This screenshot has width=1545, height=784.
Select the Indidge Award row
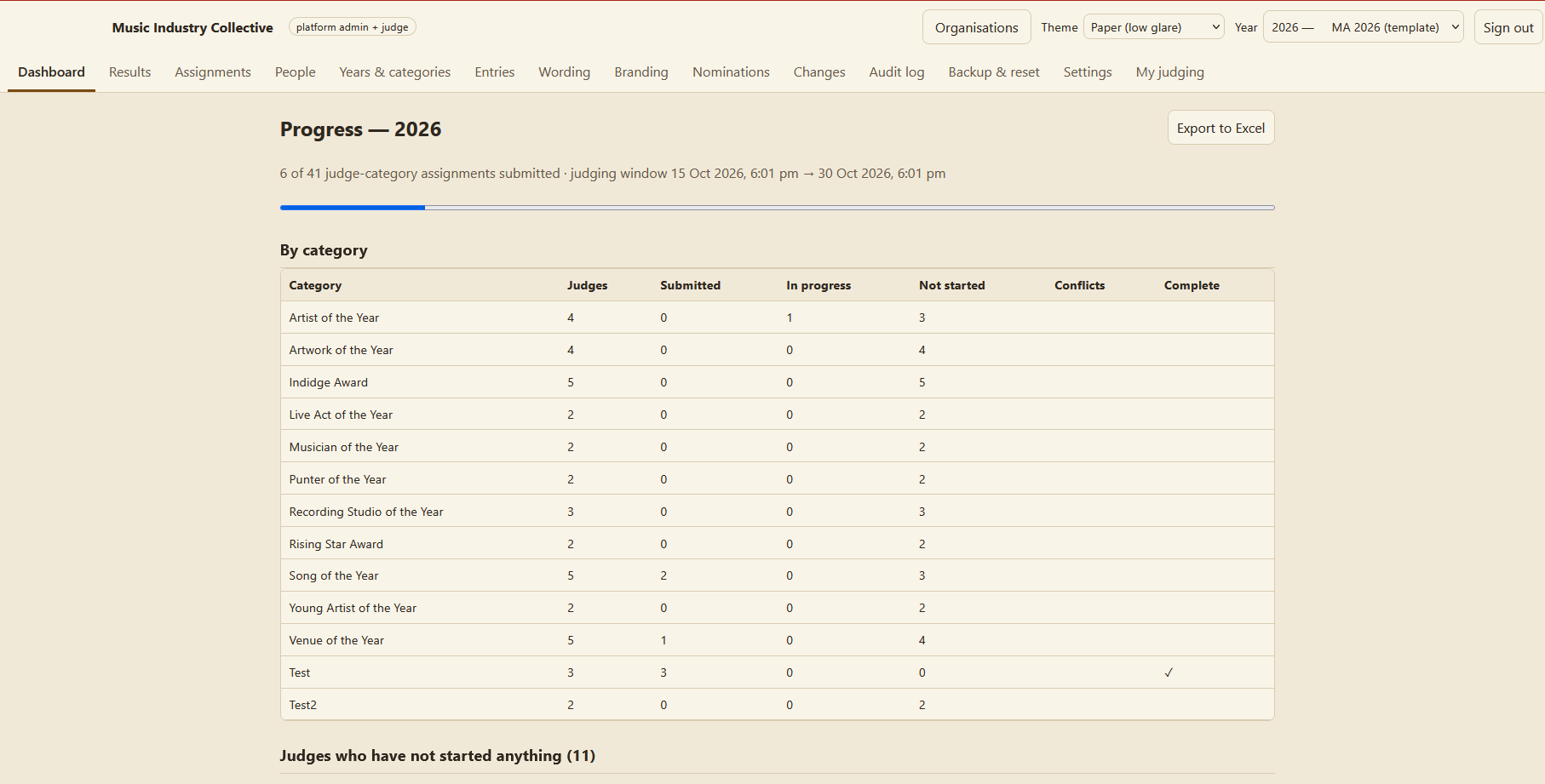pos(777,382)
